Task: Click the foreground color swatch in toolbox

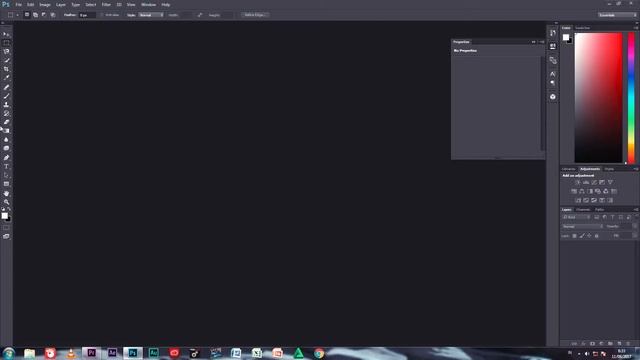Action: (x=4, y=216)
